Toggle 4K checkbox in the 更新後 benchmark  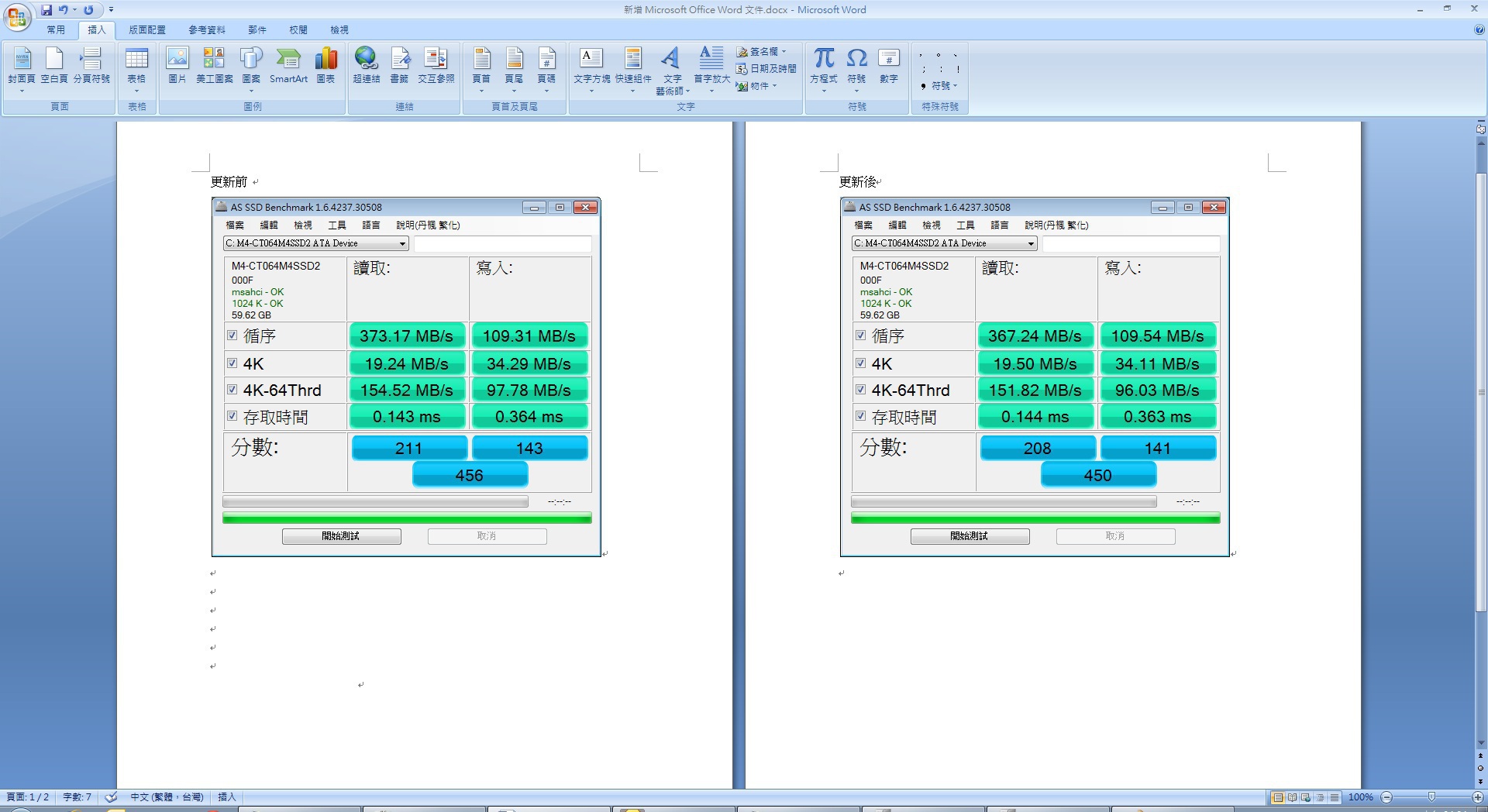(x=860, y=363)
